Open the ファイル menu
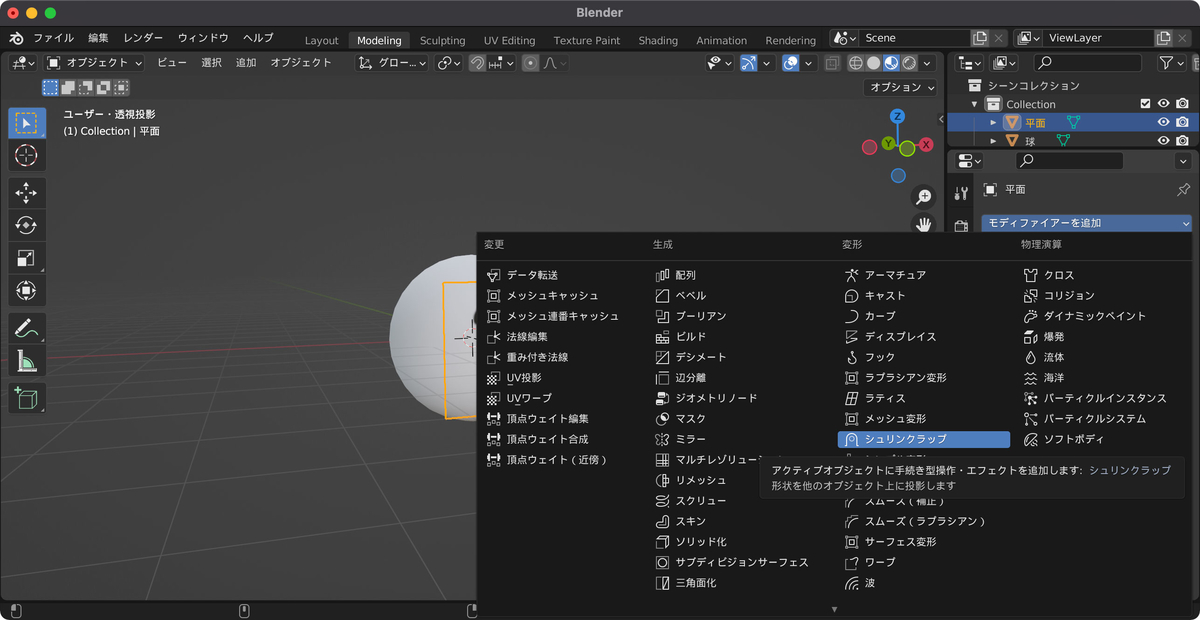 click(53, 38)
